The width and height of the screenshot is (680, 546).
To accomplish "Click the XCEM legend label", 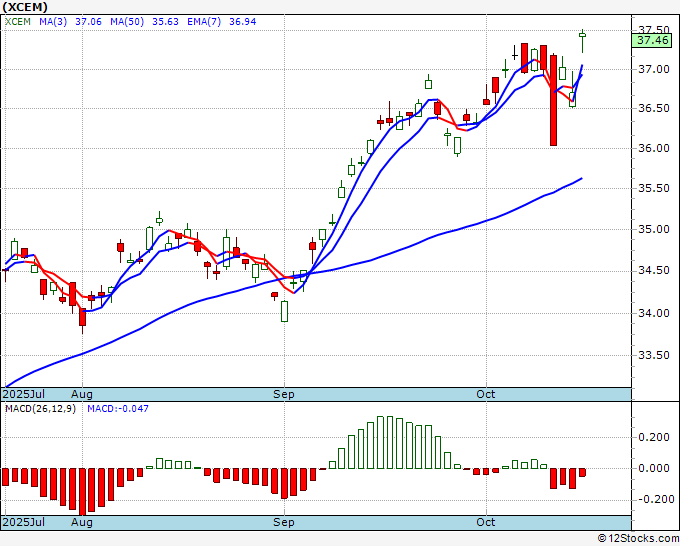I will [x=18, y=22].
